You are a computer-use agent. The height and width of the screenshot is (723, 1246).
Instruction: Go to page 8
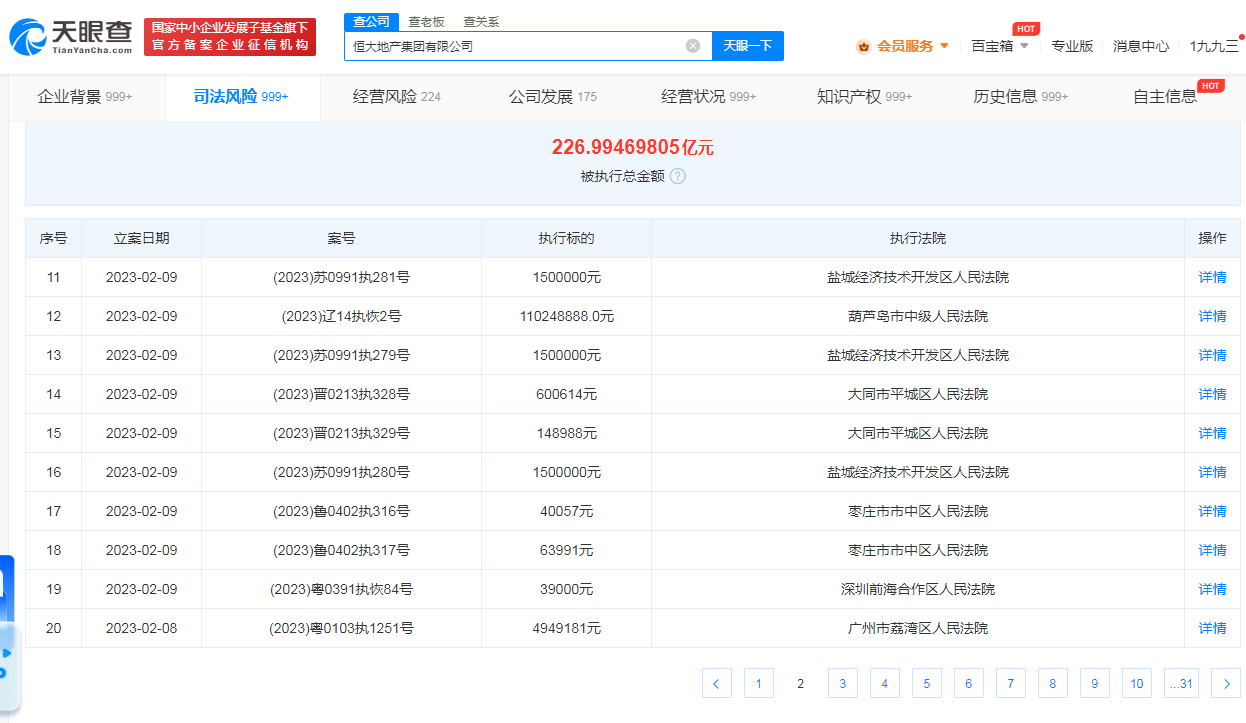(1052, 684)
